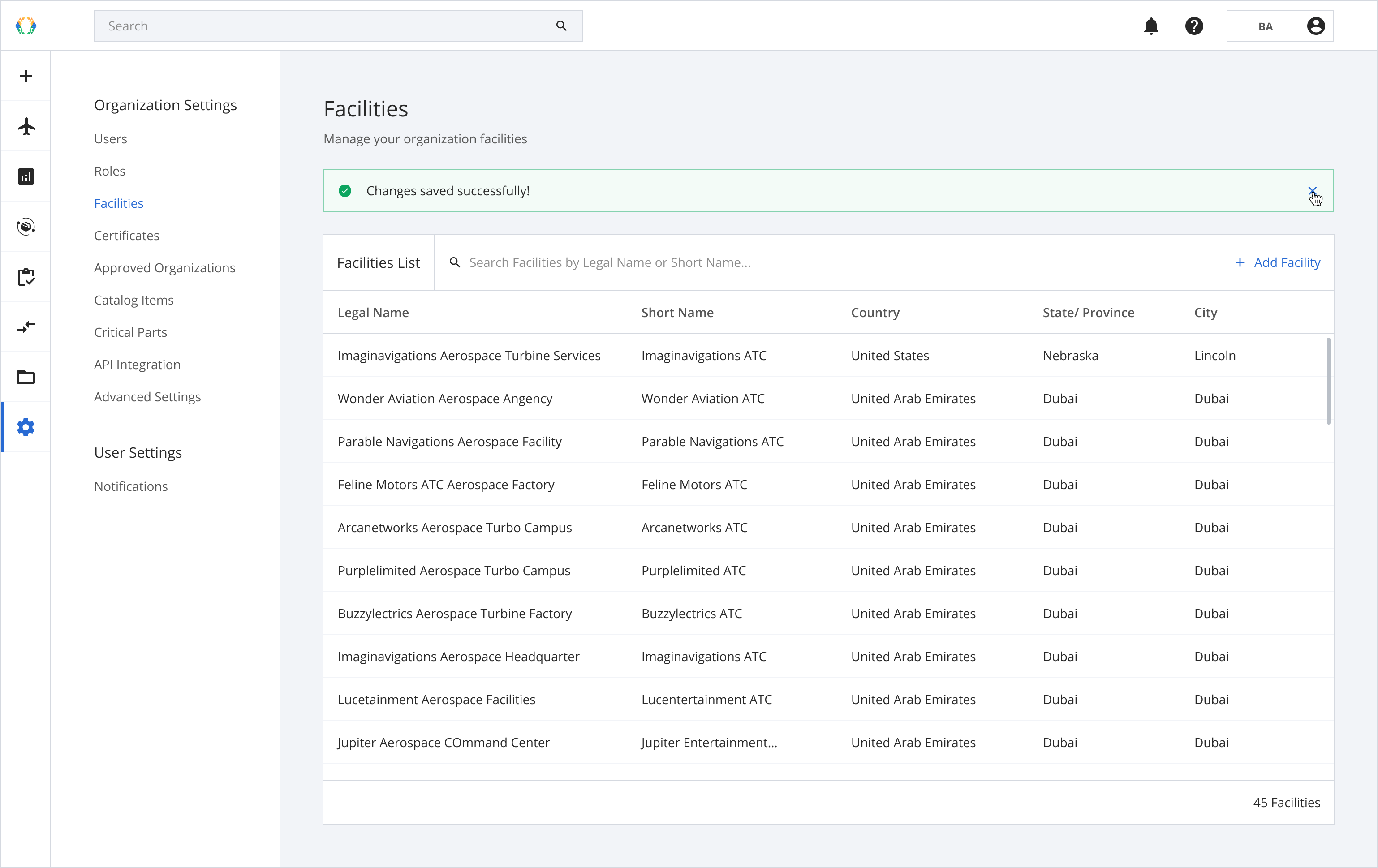Open Jupiter Aerospace COmmand Center row
1378x868 pixels.
pos(829,742)
